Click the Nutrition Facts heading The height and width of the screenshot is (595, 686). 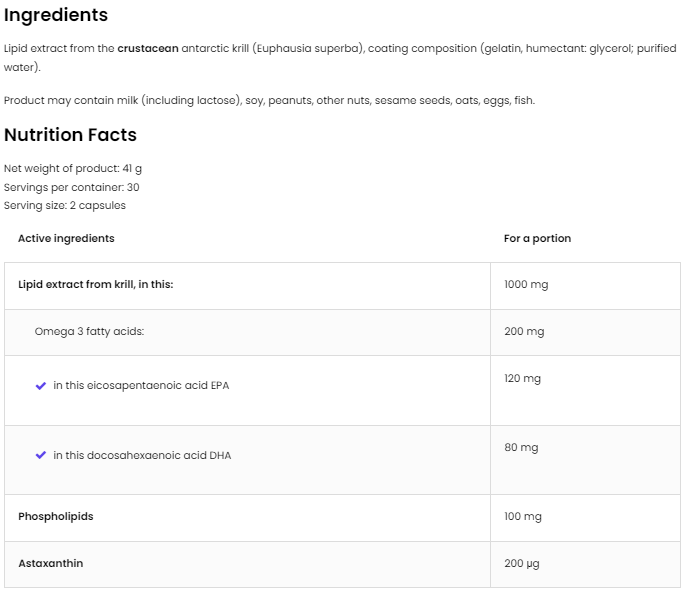(70, 134)
